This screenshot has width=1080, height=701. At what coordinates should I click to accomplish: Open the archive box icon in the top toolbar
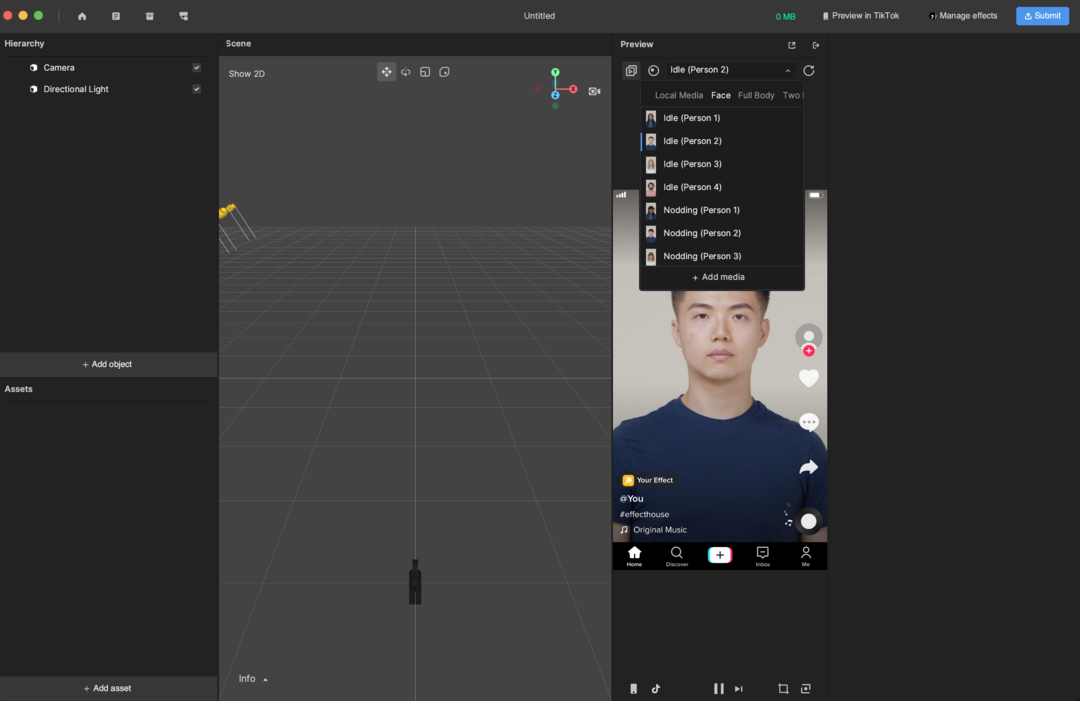[149, 16]
